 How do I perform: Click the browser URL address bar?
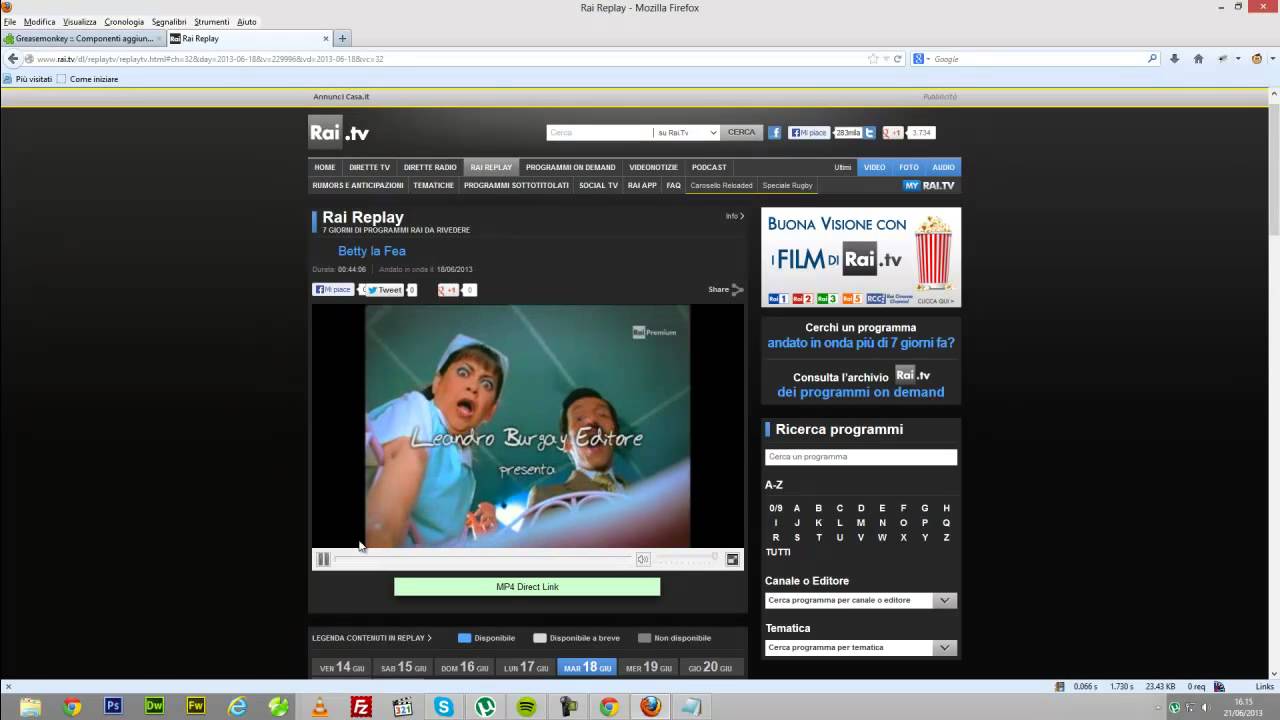pyautogui.click(x=450, y=59)
